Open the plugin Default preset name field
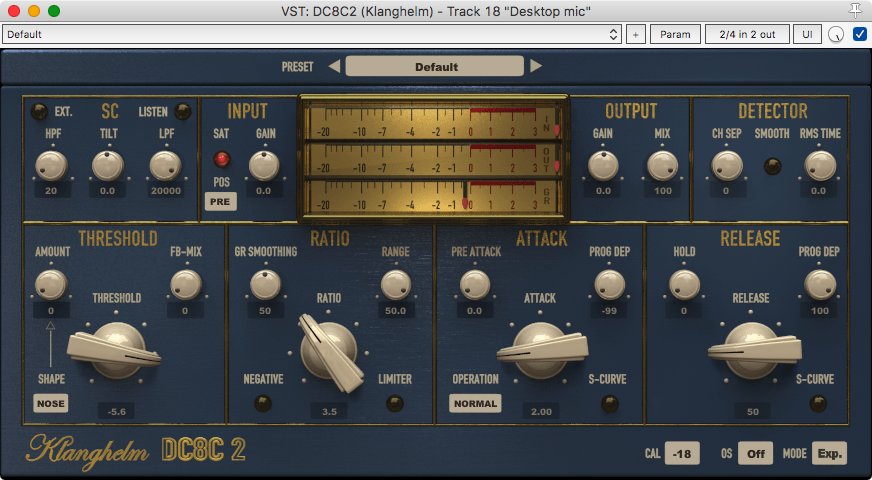Viewport: 872px width, 480px height. tap(435, 66)
